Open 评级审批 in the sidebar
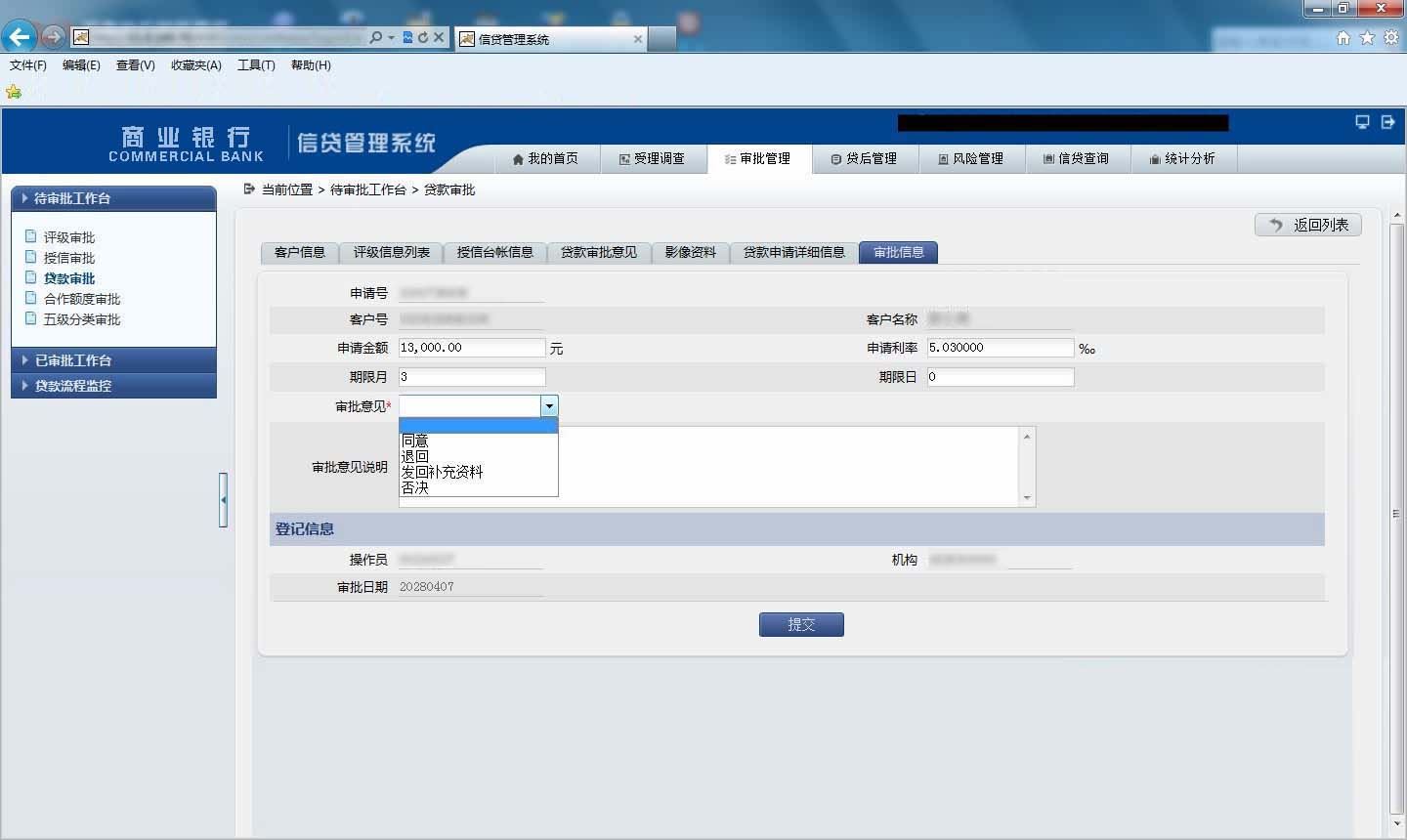 [x=69, y=237]
